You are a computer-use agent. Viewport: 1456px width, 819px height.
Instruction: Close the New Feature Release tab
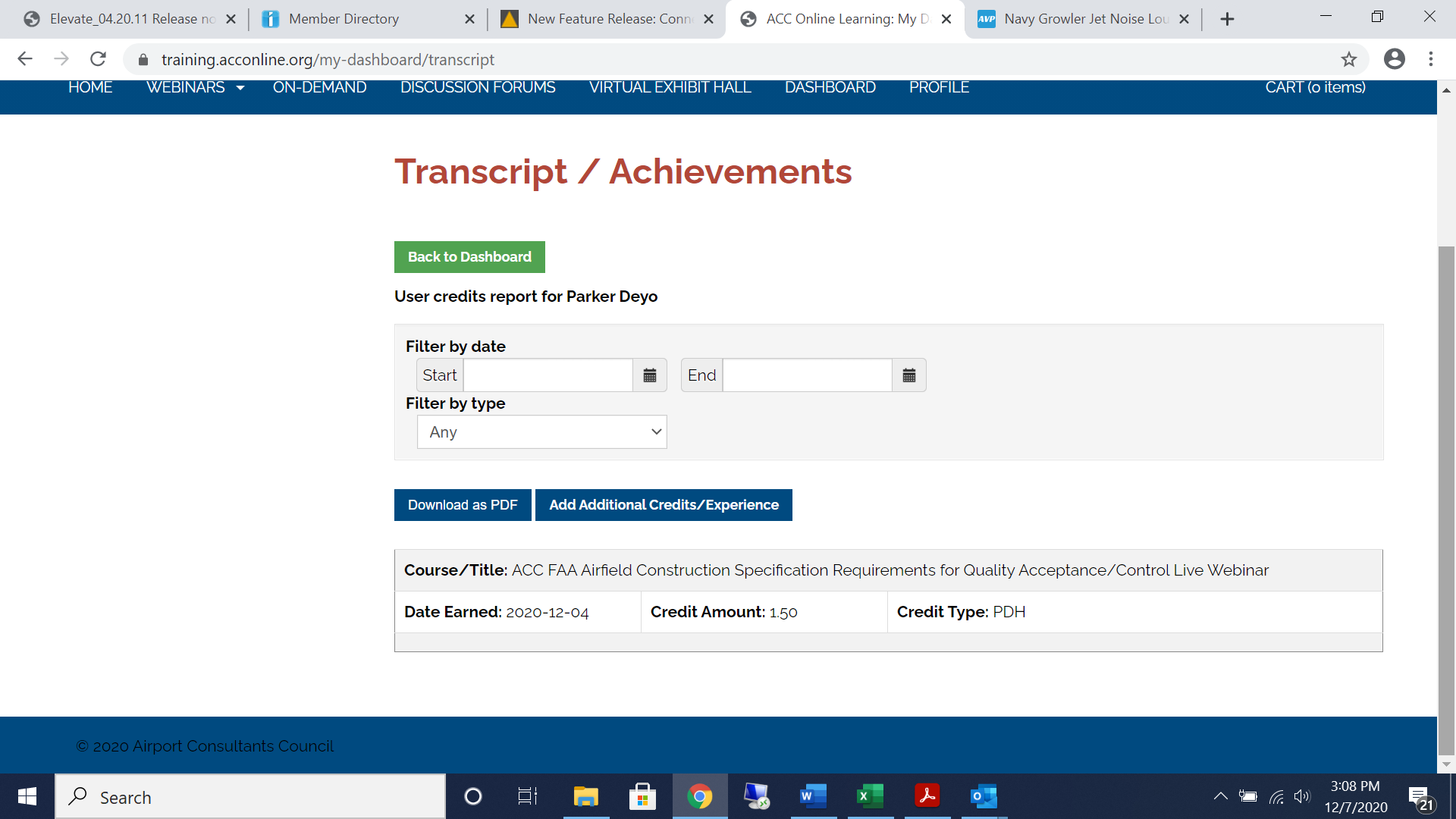point(708,19)
